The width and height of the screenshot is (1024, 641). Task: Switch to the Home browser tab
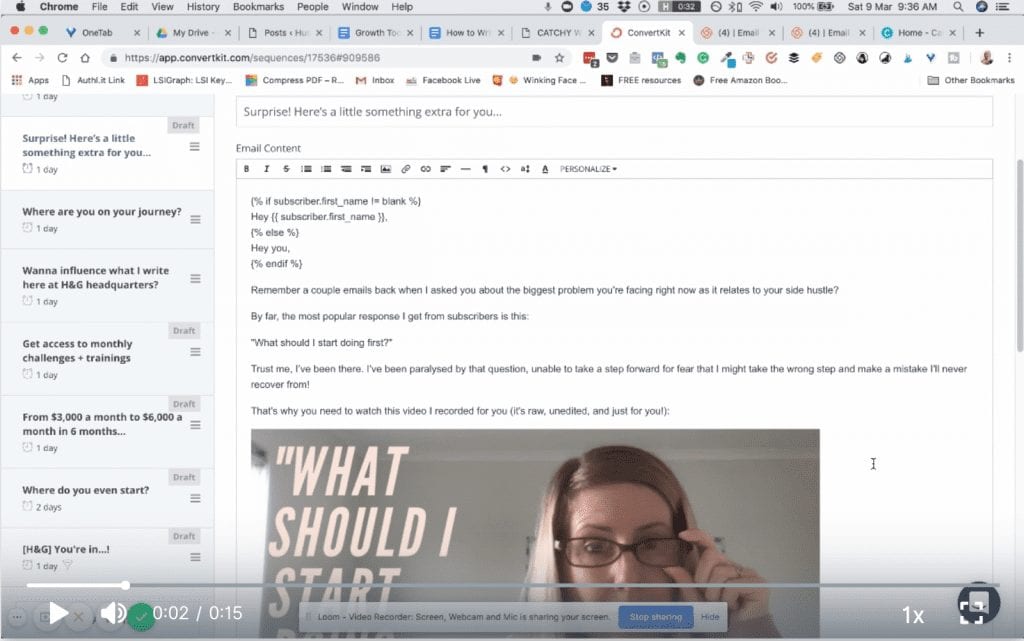point(919,33)
